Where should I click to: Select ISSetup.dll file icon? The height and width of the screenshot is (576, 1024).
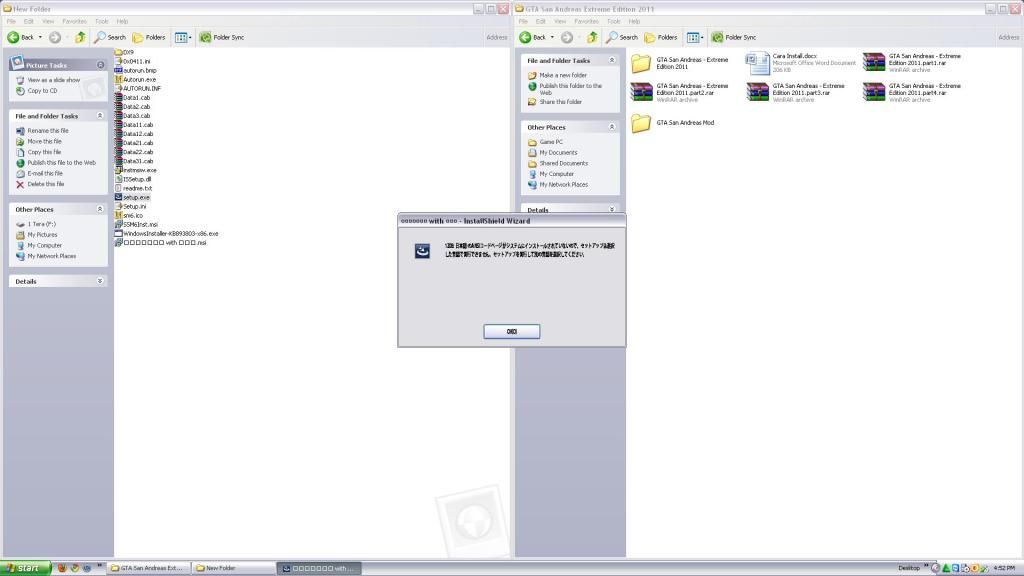(118, 179)
